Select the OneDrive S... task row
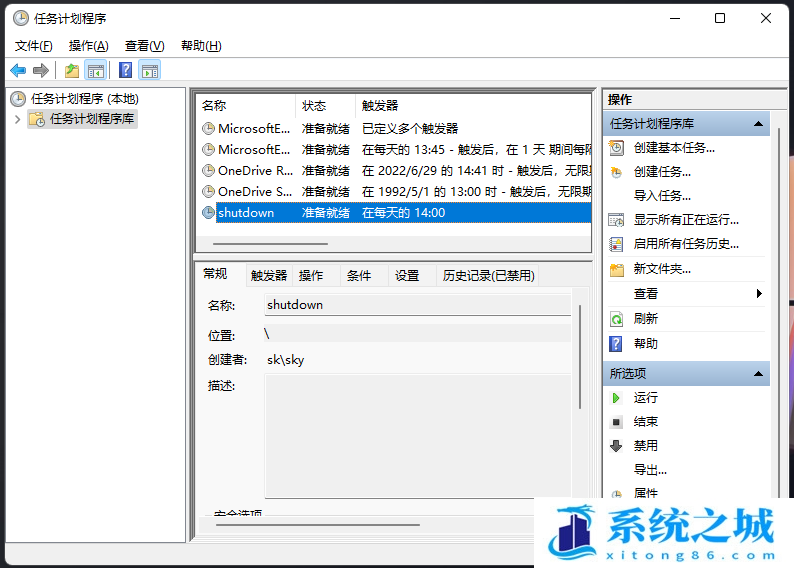This screenshot has height=568, width=794. point(394,192)
